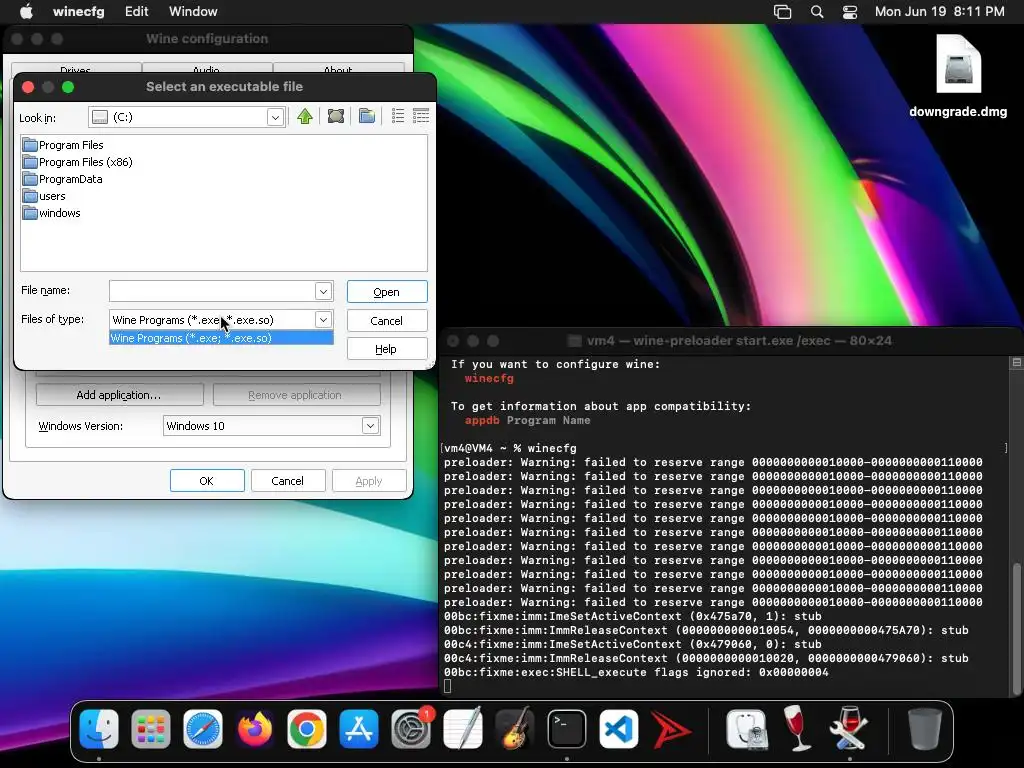Screen dimensions: 1024x768
Task: Create a new folder via toolbar icon
Action: tap(367, 116)
